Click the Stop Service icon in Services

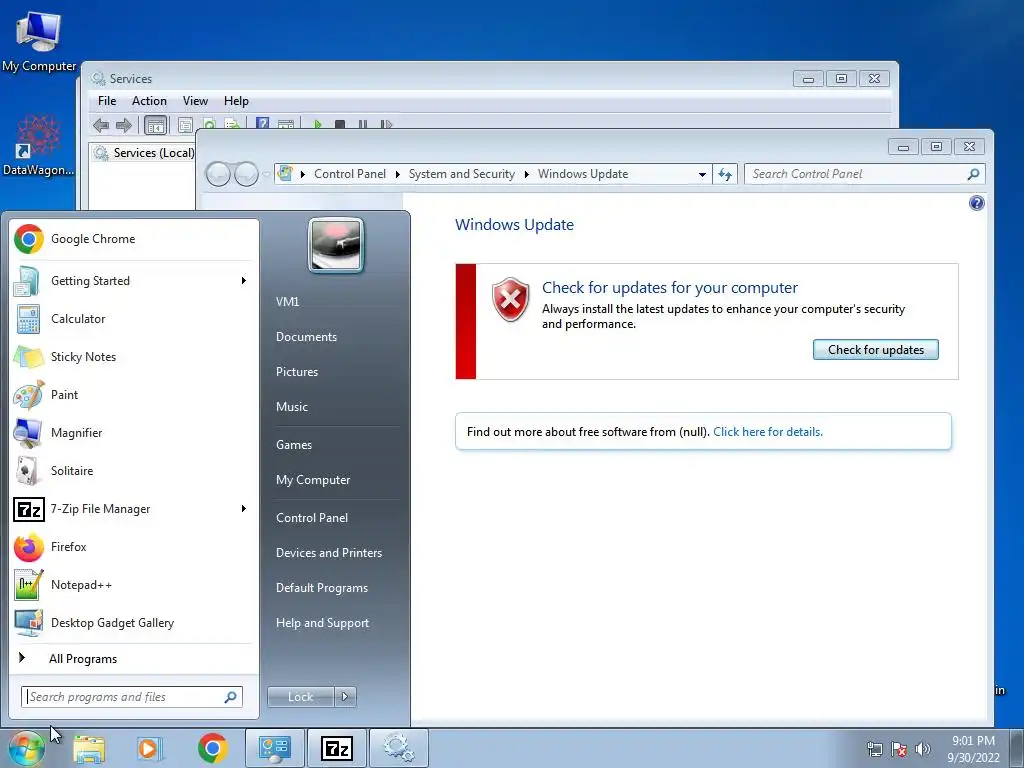[x=340, y=124]
